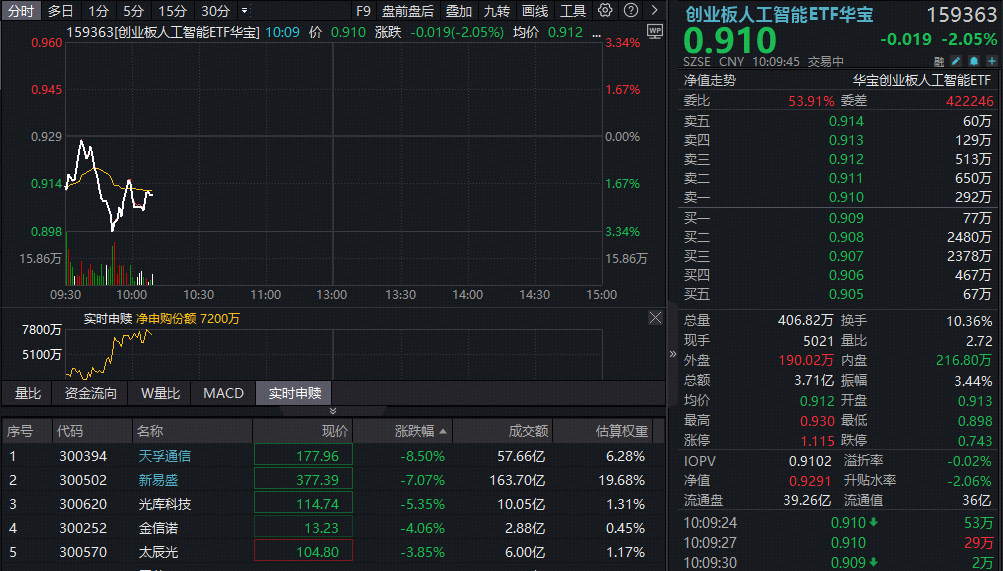Open 天孚通信 stock link

click(164, 456)
